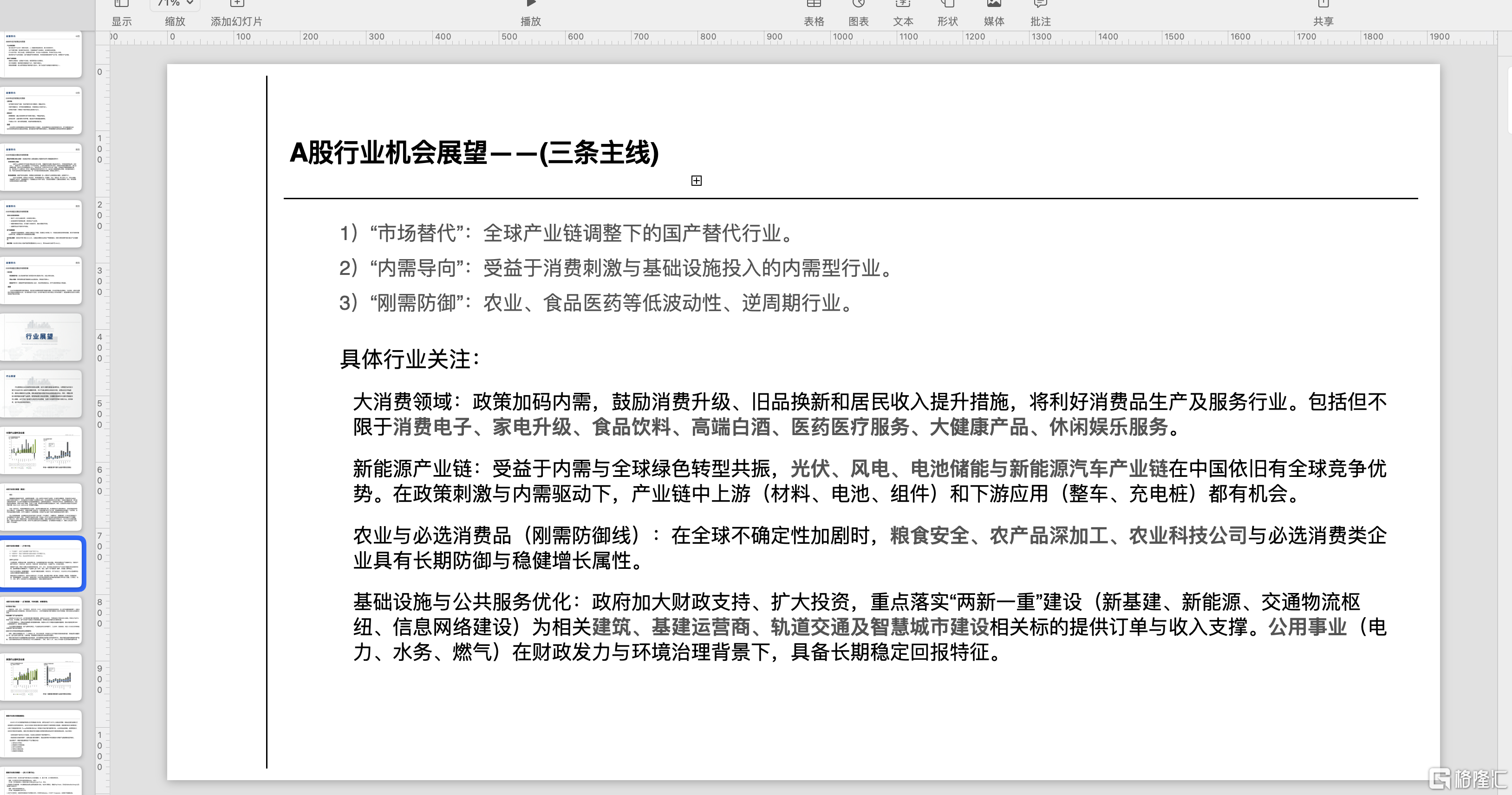Viewport: 1512px width, 795px height.
Task: Select the 美国行业盈利及估值 chart slide thumbnail
Action: click(x=41, y=677)
